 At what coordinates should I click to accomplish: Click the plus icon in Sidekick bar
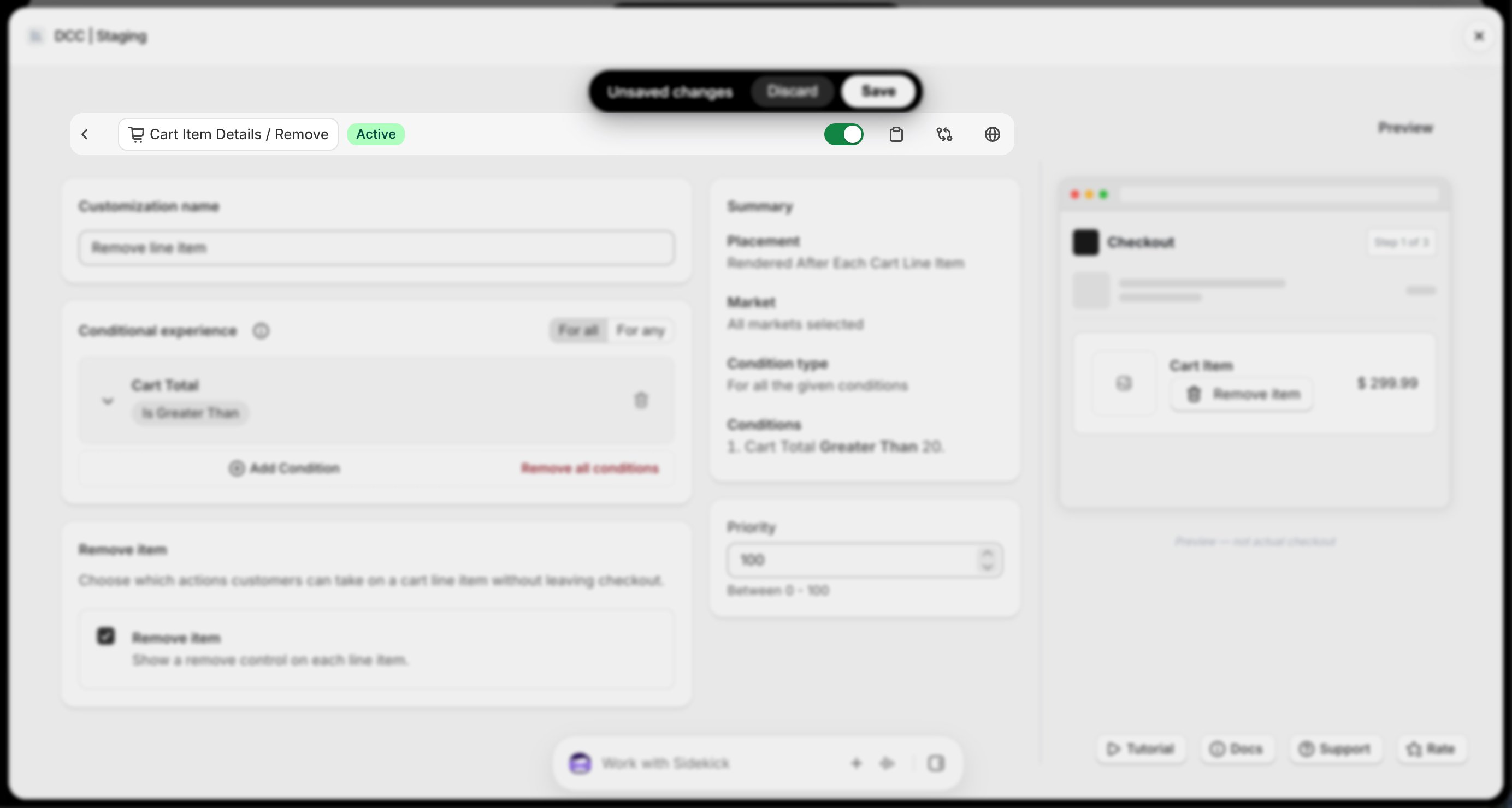[x=856, y=763]
